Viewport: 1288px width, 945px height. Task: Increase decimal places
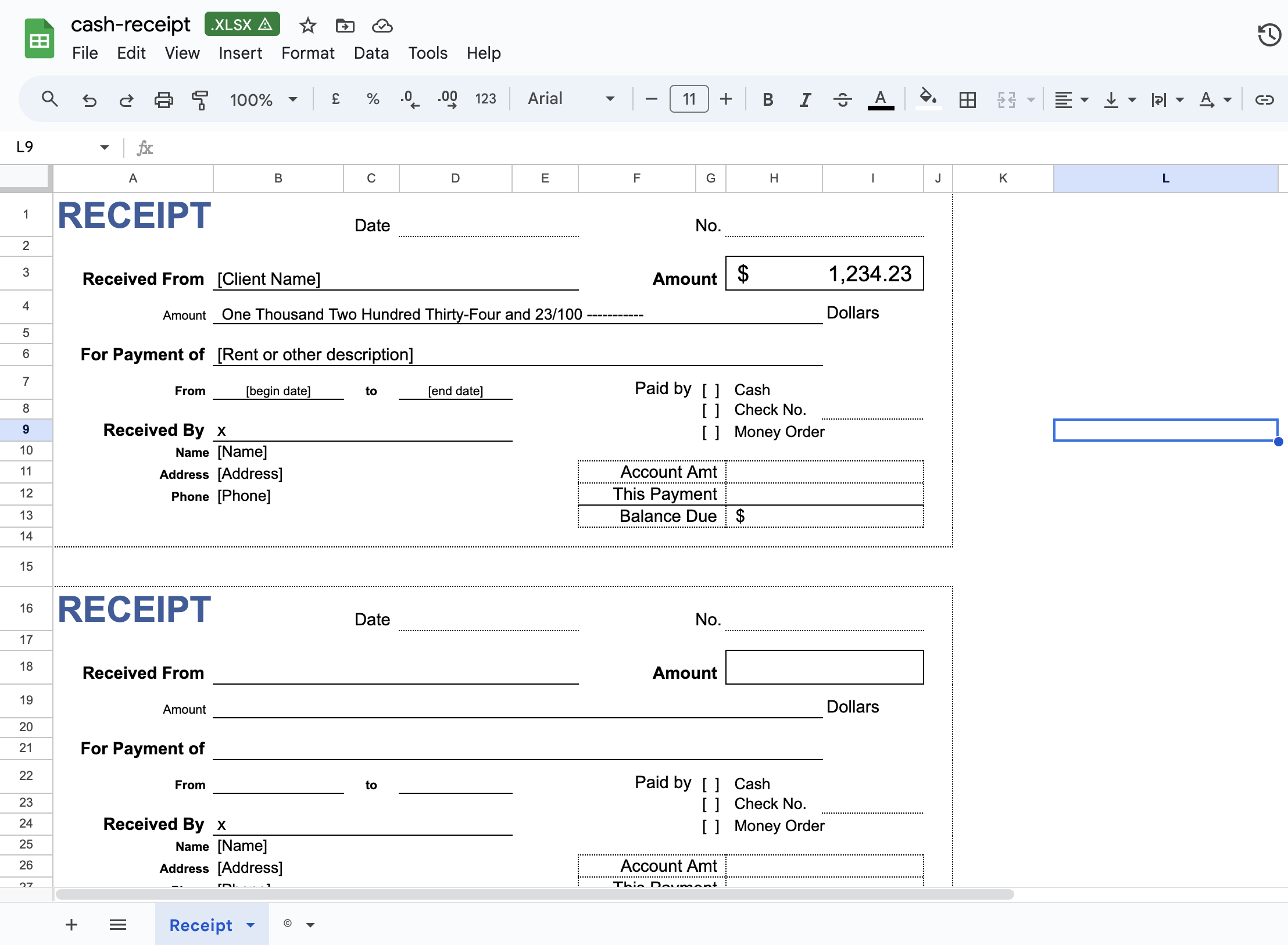tap(448, 99)
